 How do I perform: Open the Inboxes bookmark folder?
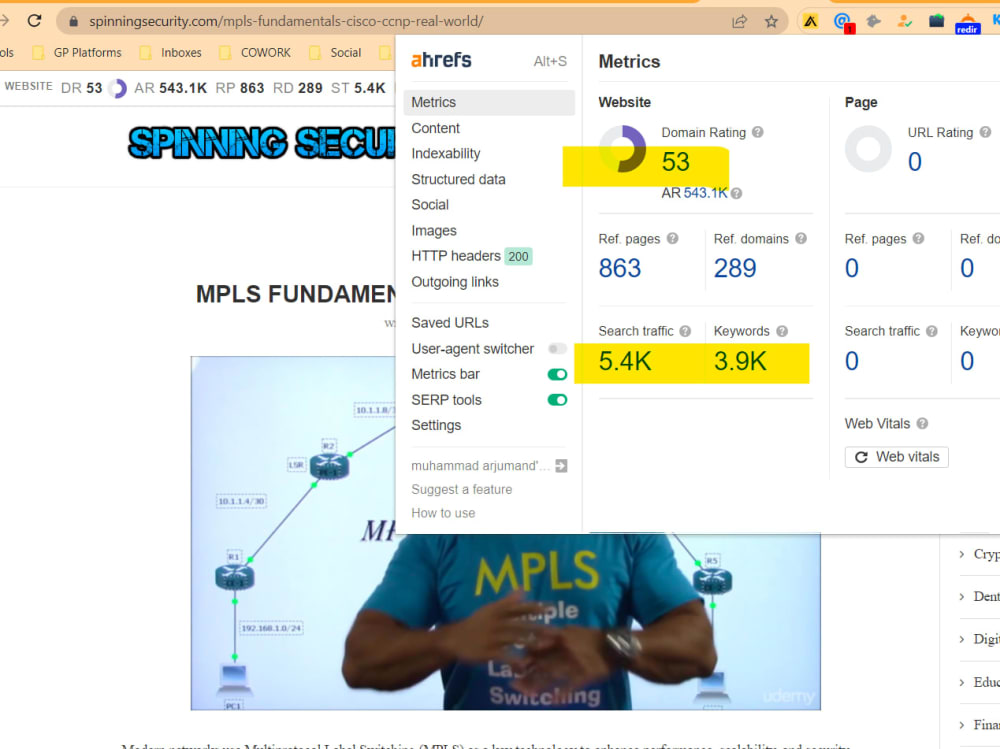click(170, 52)
